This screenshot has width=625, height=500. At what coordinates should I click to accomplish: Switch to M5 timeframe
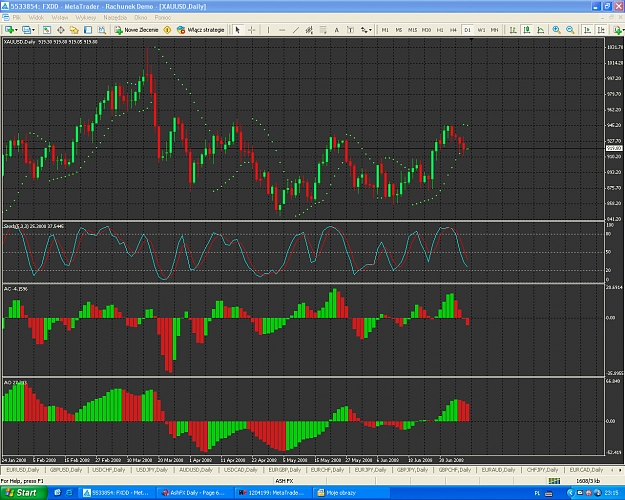point(399,30)
